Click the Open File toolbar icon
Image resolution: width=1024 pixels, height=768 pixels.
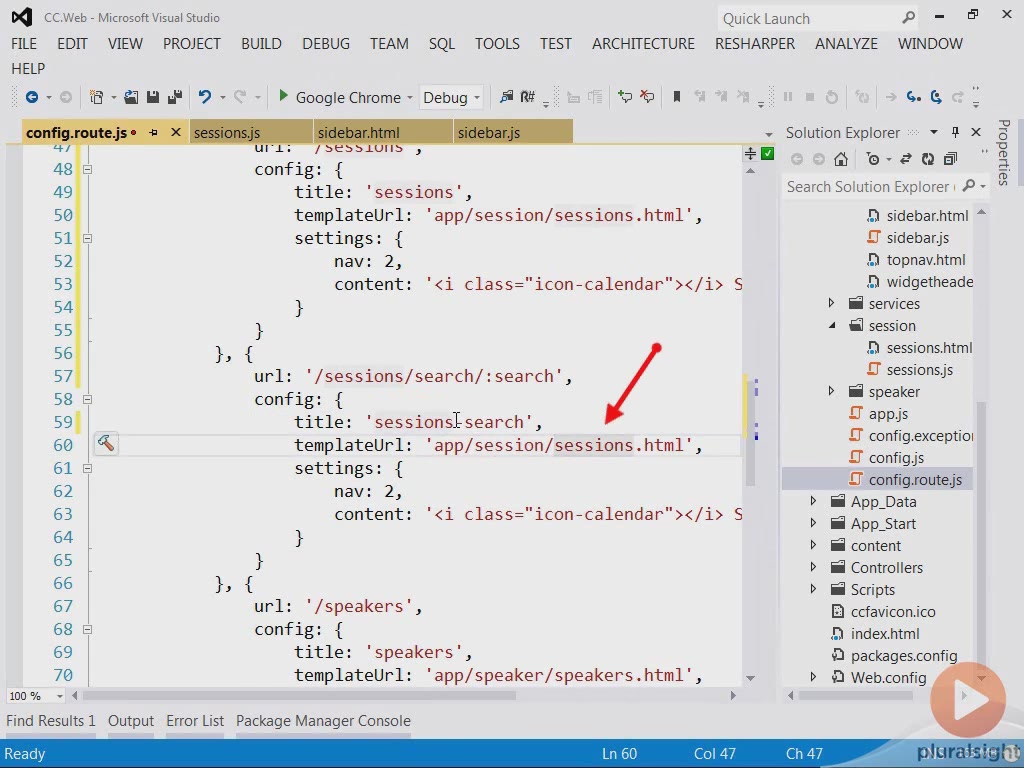tap(131, 97)
